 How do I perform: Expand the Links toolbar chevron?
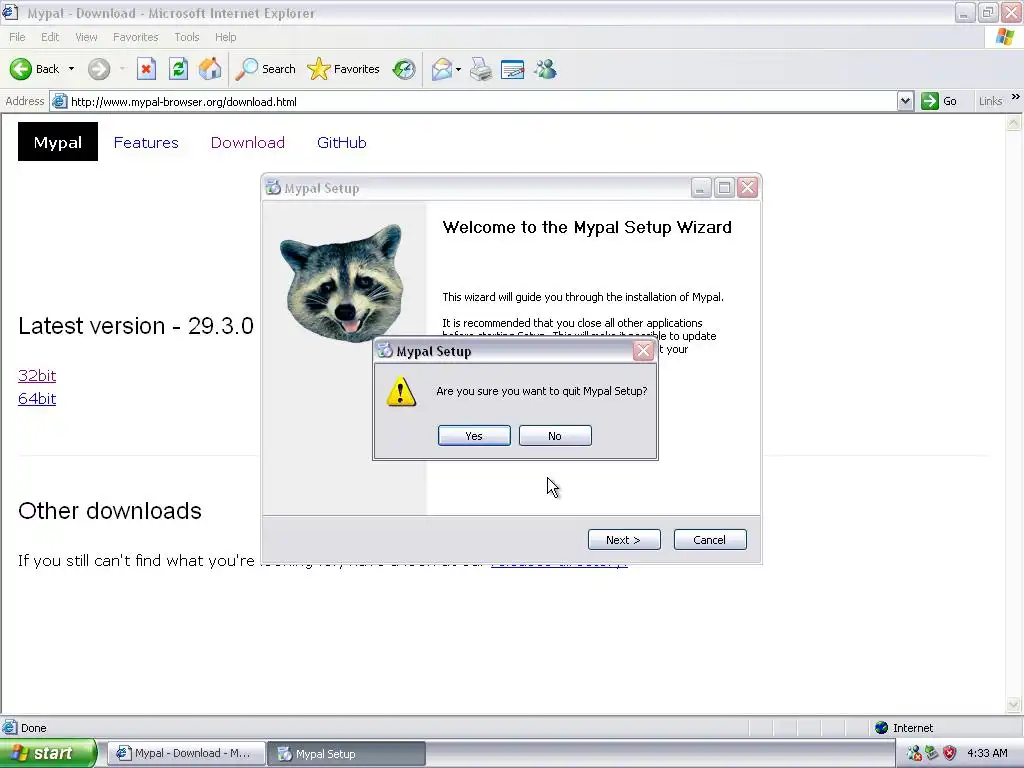[1016, 97]
